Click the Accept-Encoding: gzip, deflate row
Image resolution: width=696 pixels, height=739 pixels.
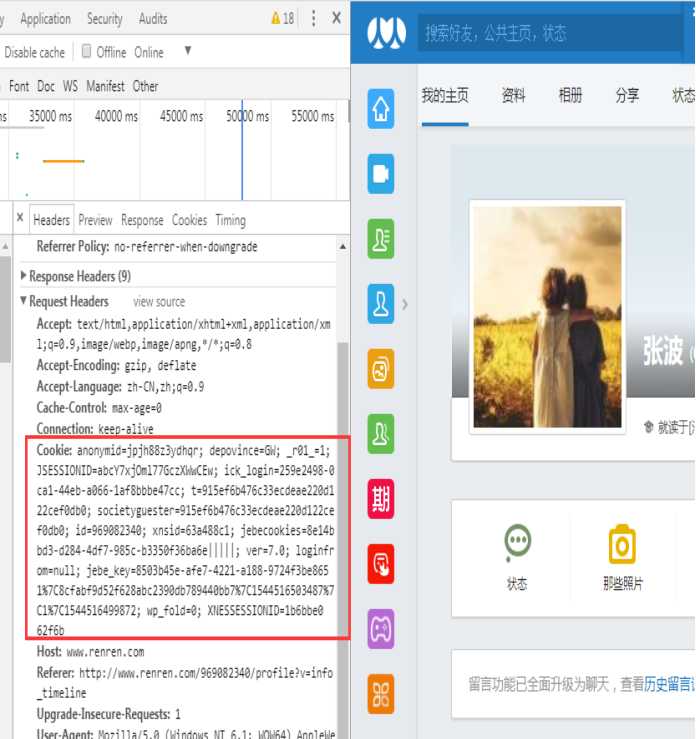point(116,365)
